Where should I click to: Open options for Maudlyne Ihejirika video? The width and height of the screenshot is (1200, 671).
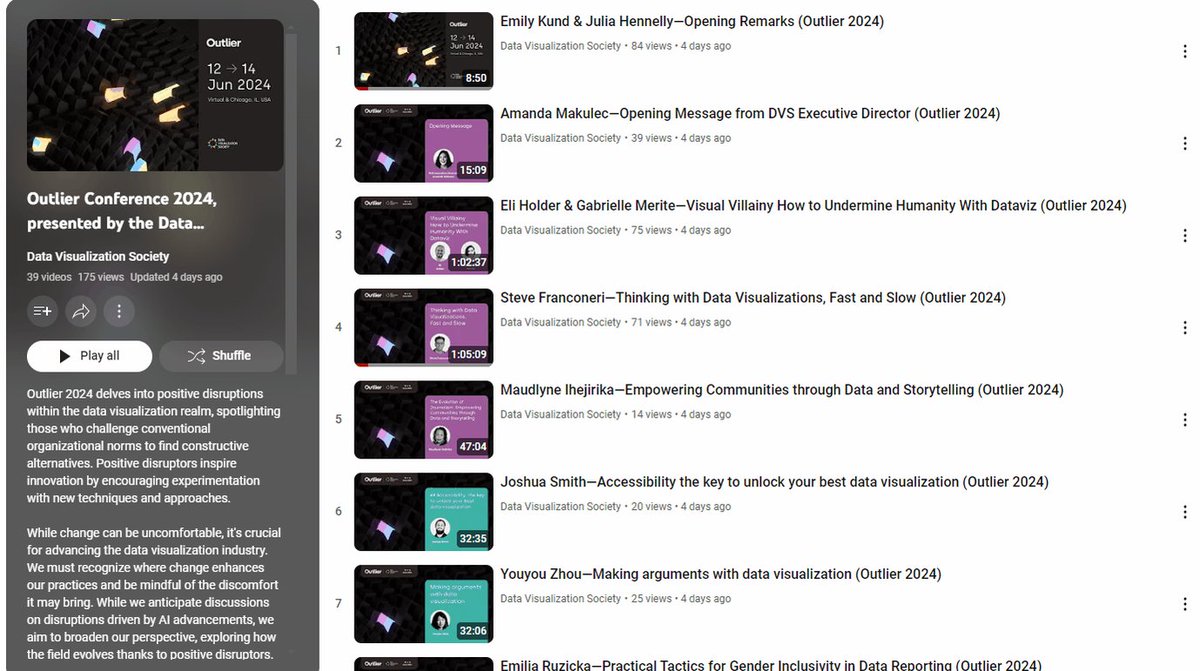pos(1185,420)
